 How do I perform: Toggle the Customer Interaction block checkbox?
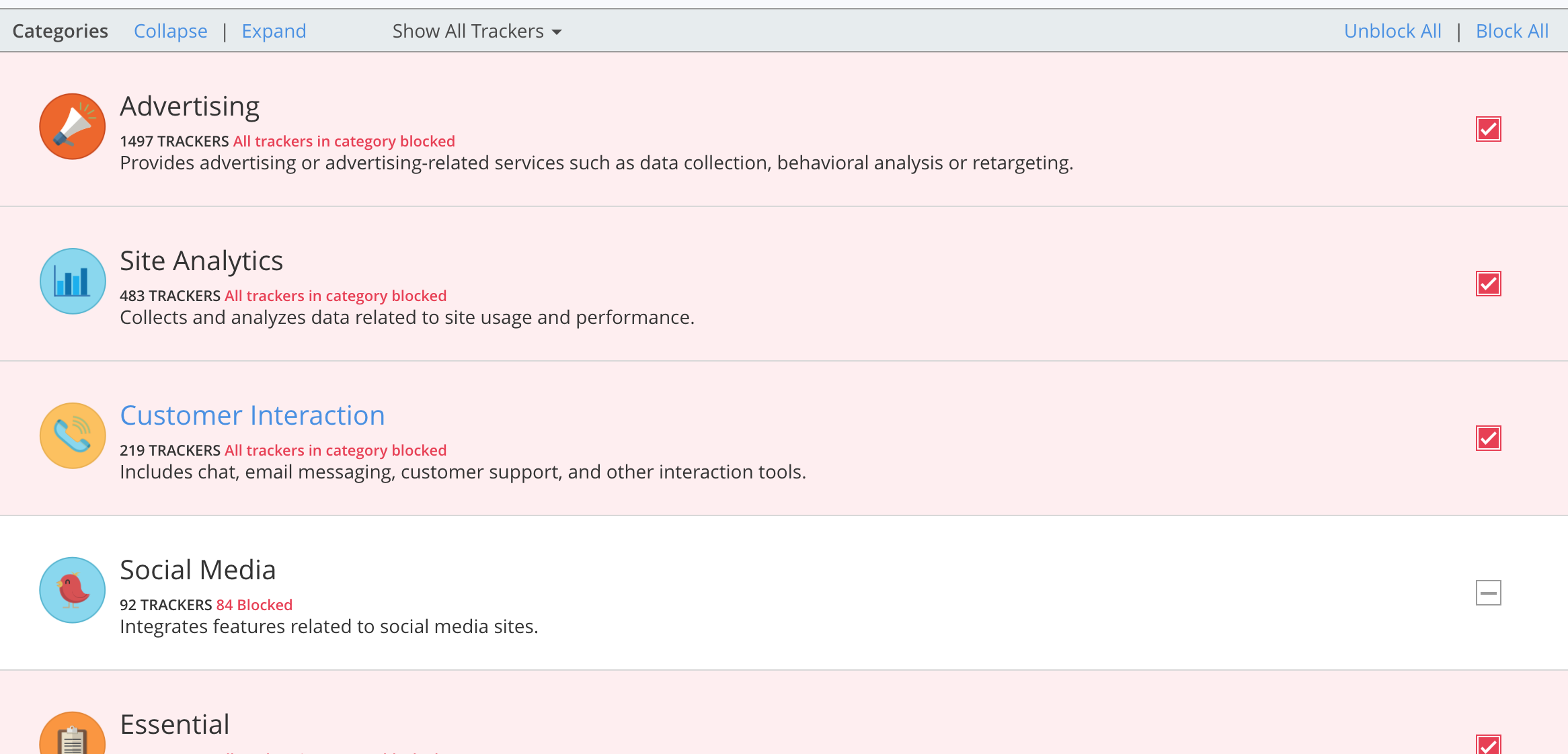pyautogui.click(x=1488, y=438)
